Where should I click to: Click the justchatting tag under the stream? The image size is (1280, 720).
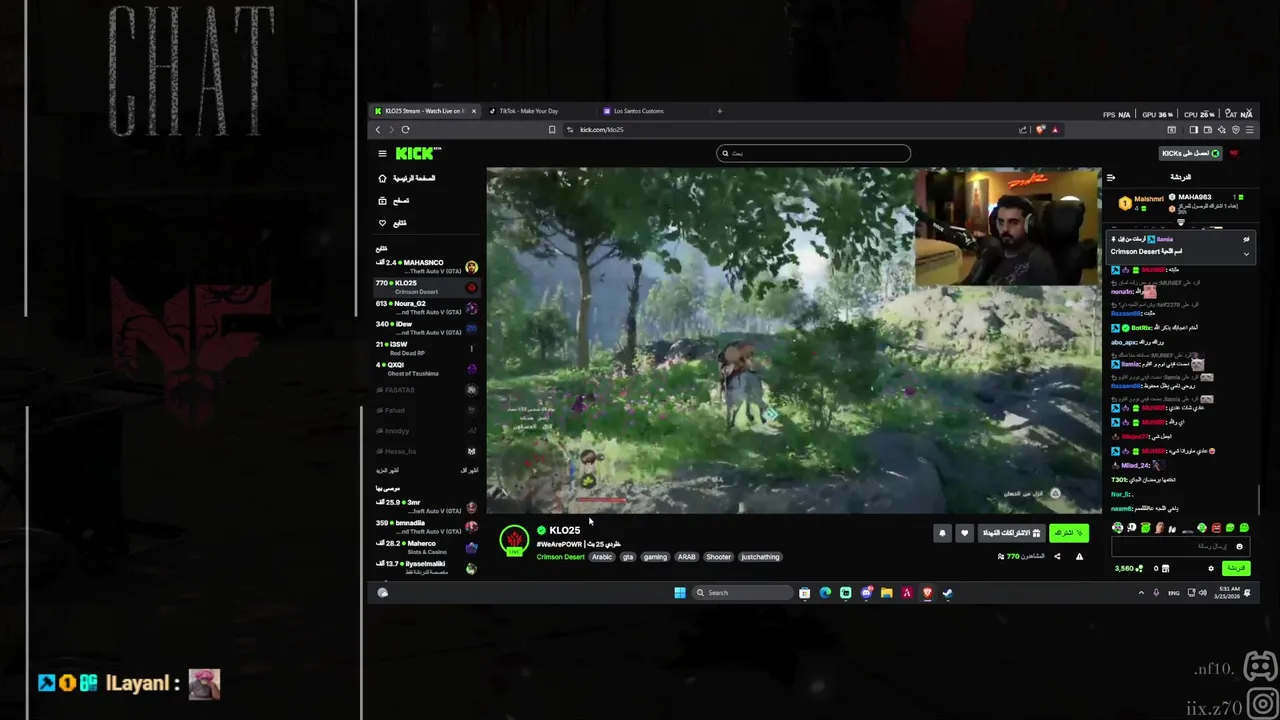click(x=761, y=557)
